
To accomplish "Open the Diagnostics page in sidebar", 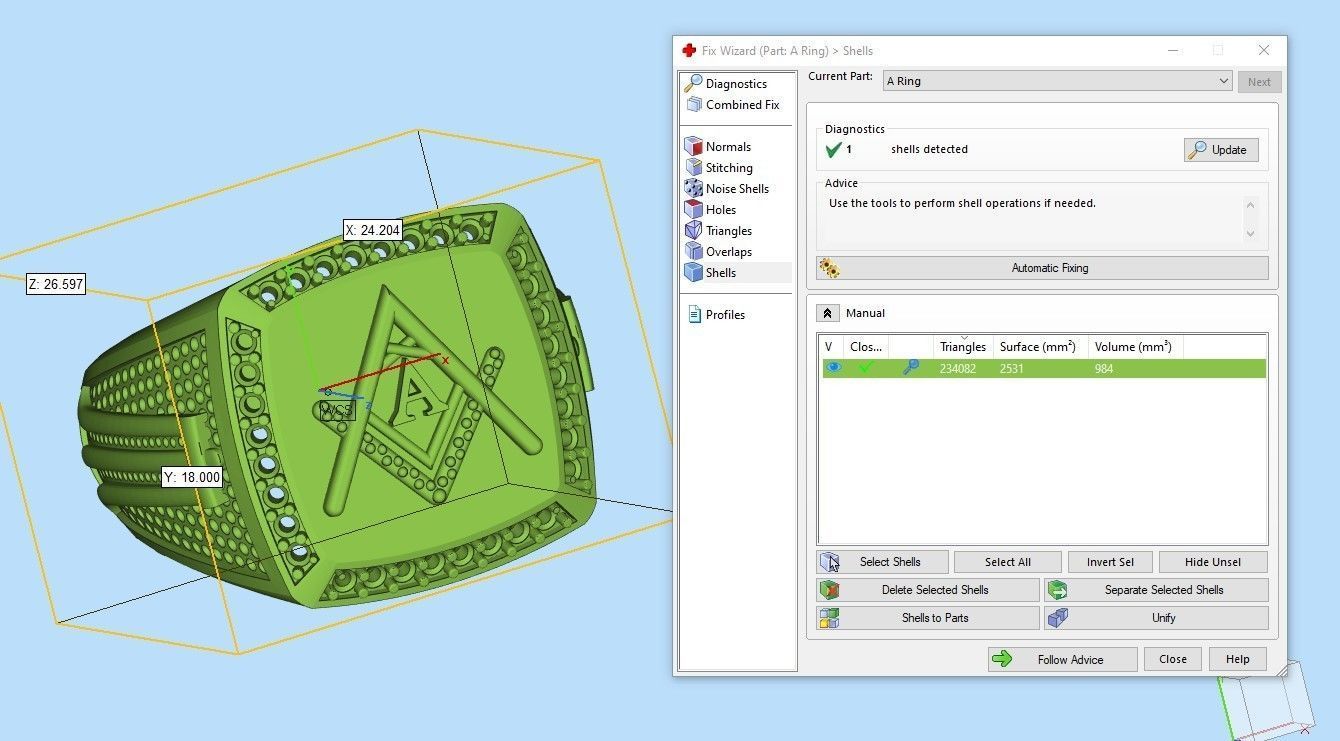I will (736, 84).
